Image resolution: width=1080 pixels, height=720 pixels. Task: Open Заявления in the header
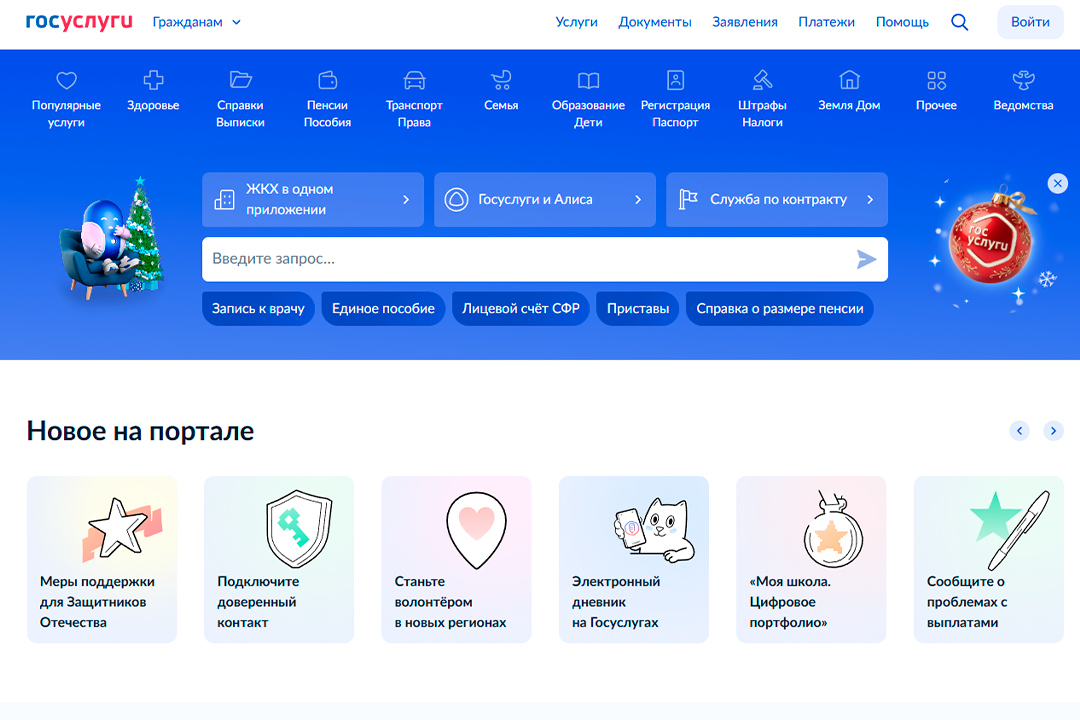pyautogui.click(x=745, y=22)
